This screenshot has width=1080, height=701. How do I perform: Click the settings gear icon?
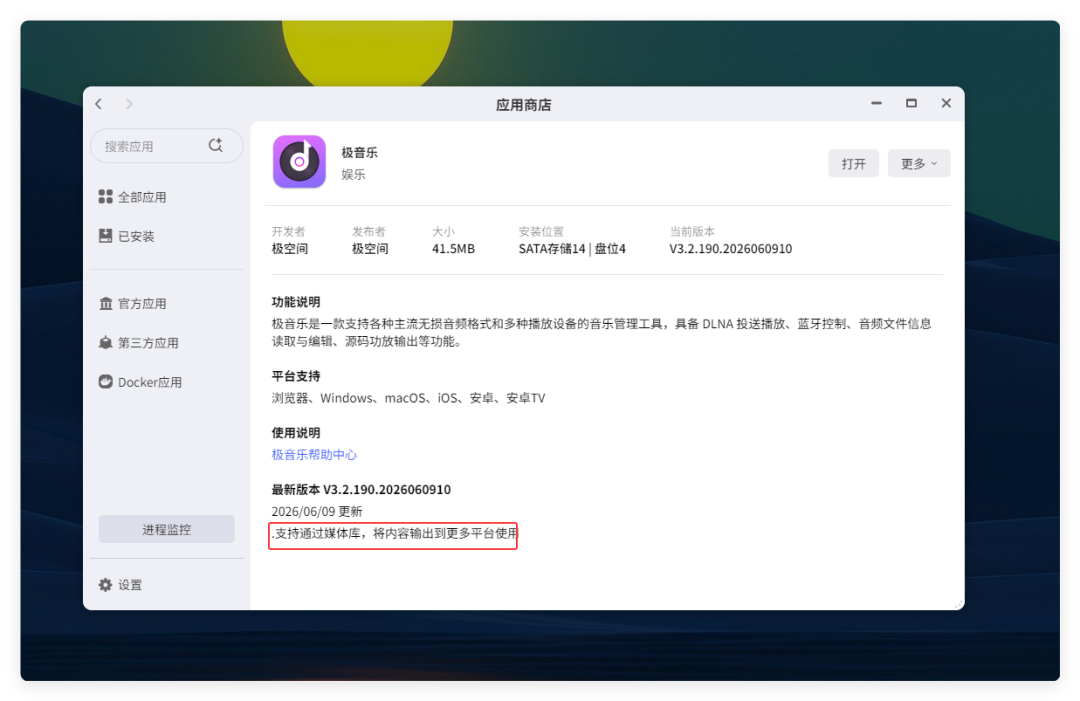pyautogui.click(x=105, y=585)
